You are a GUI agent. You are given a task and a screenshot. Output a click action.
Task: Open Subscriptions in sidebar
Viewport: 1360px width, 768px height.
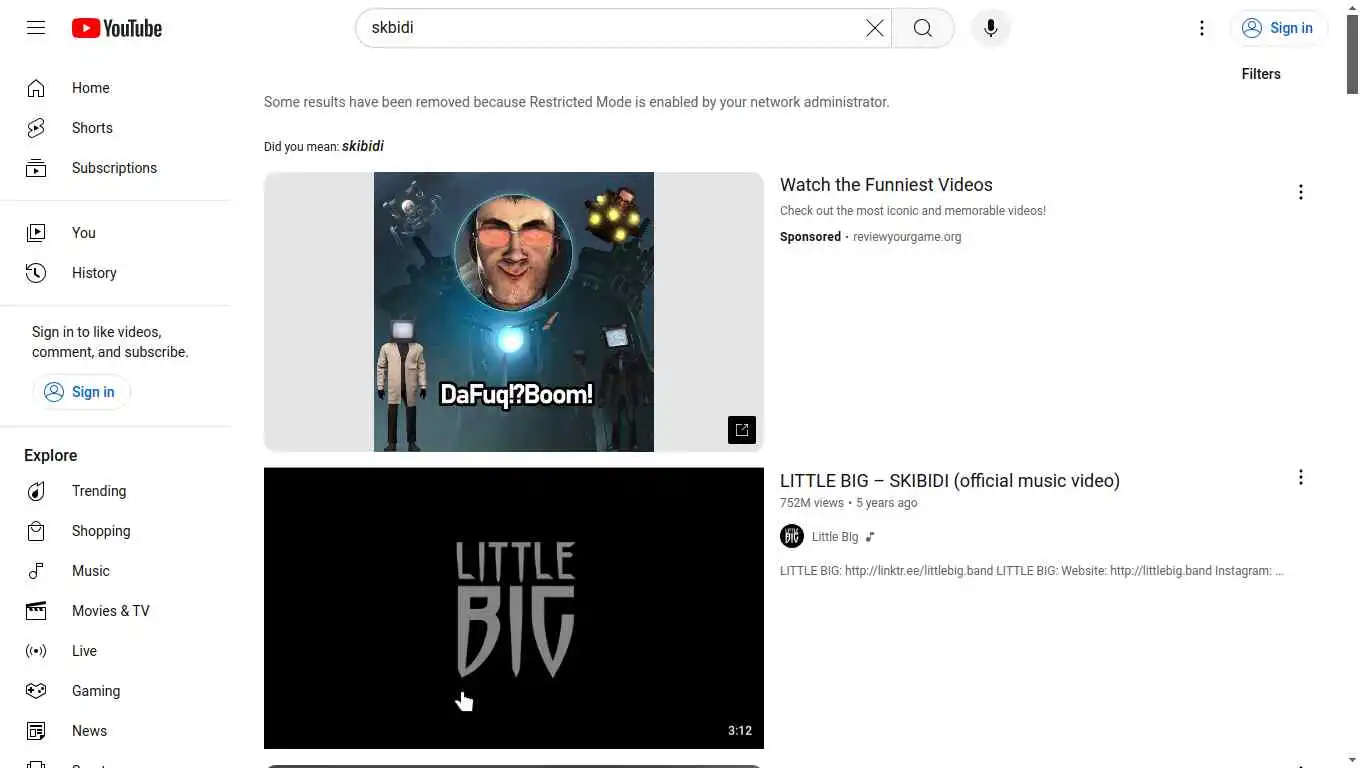[x=116, y=168]
